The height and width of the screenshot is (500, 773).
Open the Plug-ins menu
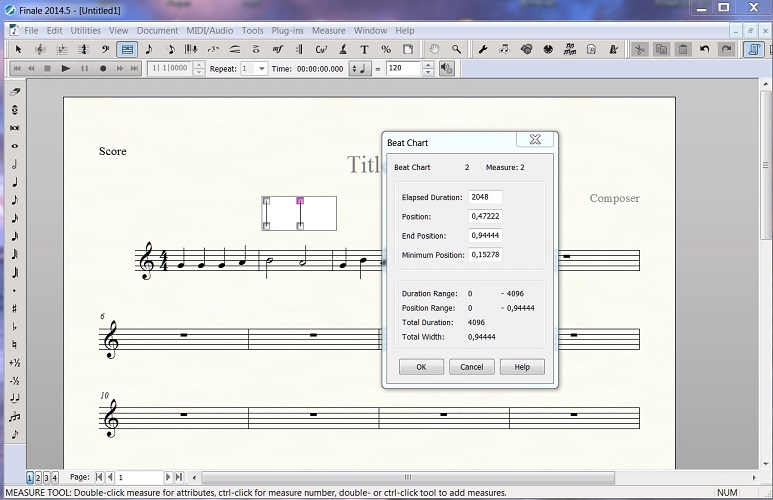pyautogui.click(x=288, y=30)
